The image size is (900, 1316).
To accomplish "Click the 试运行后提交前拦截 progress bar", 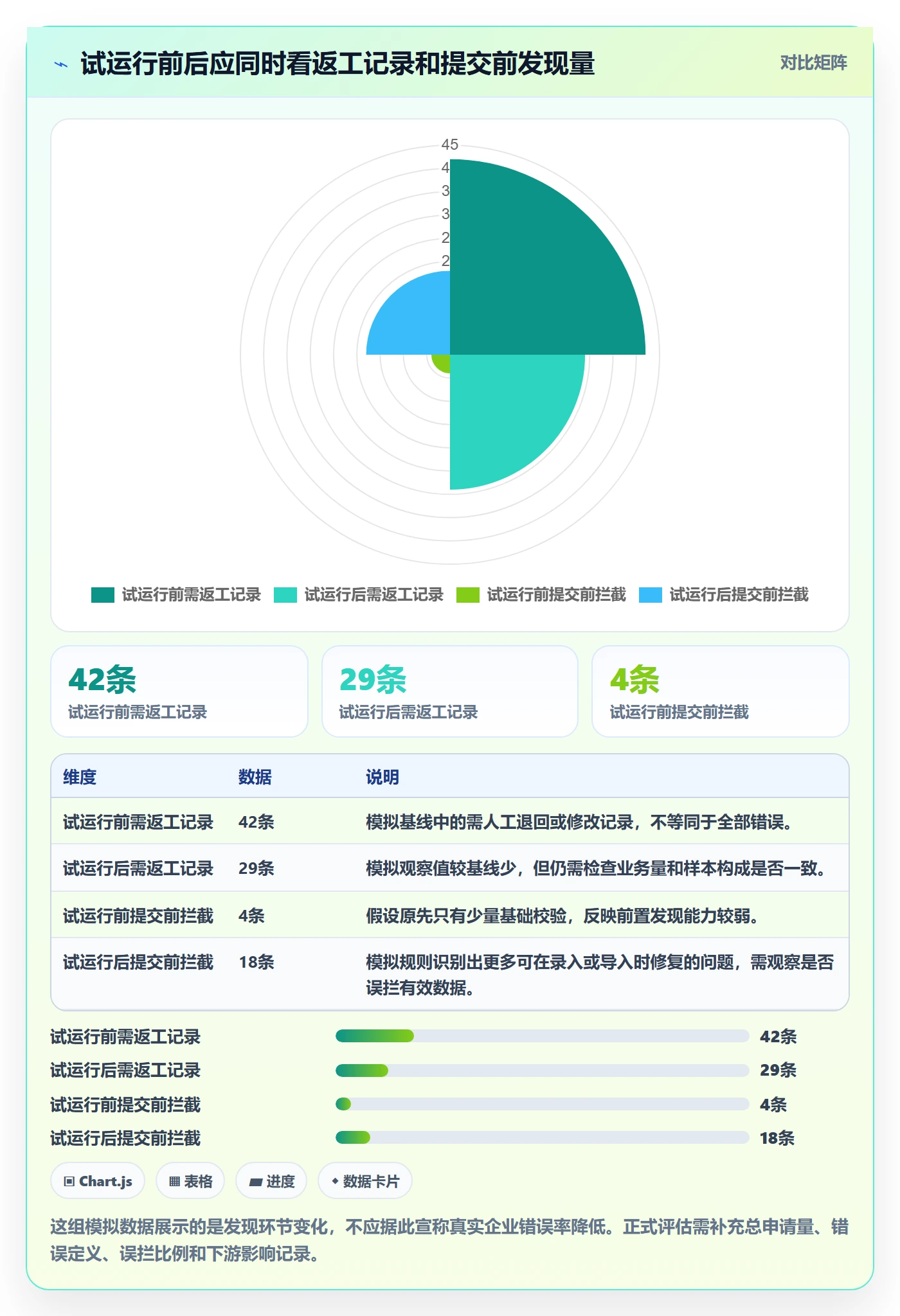I will pyautogui.click(x=543, y=1137).
